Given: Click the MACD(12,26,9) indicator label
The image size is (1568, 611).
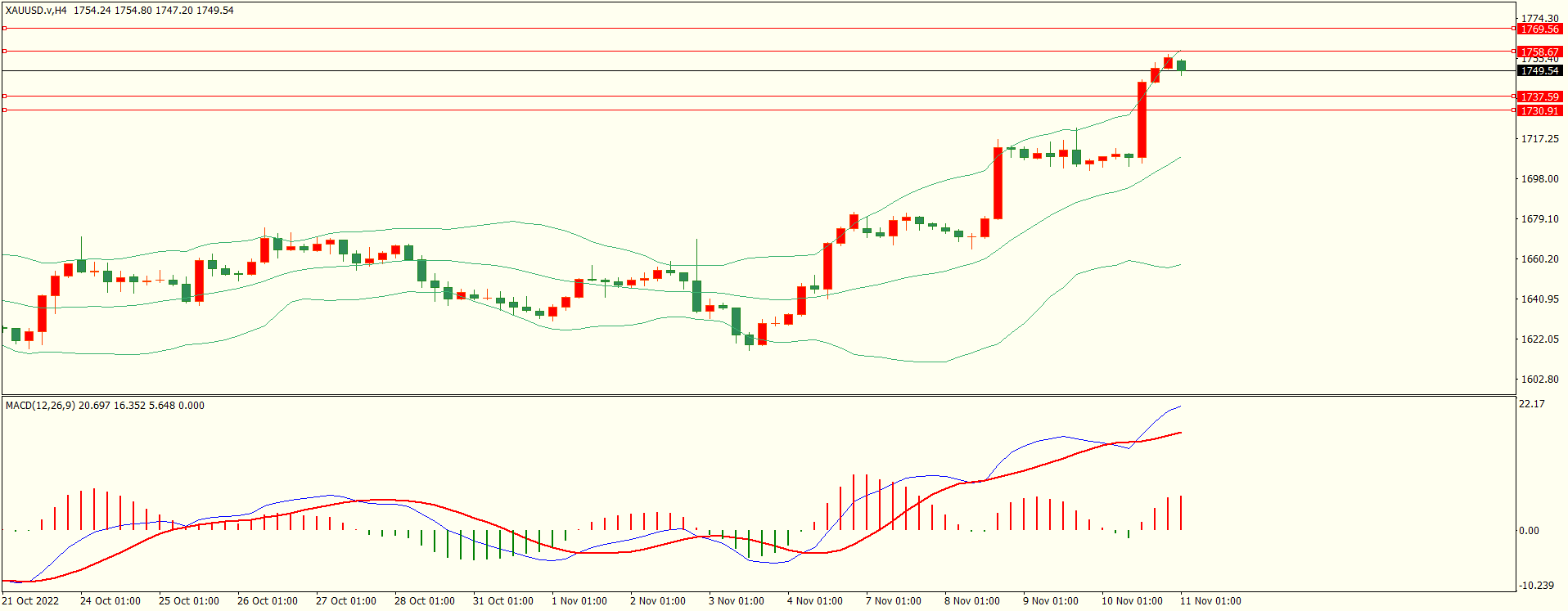Looking at the screenshot, I should click(40, 406).
